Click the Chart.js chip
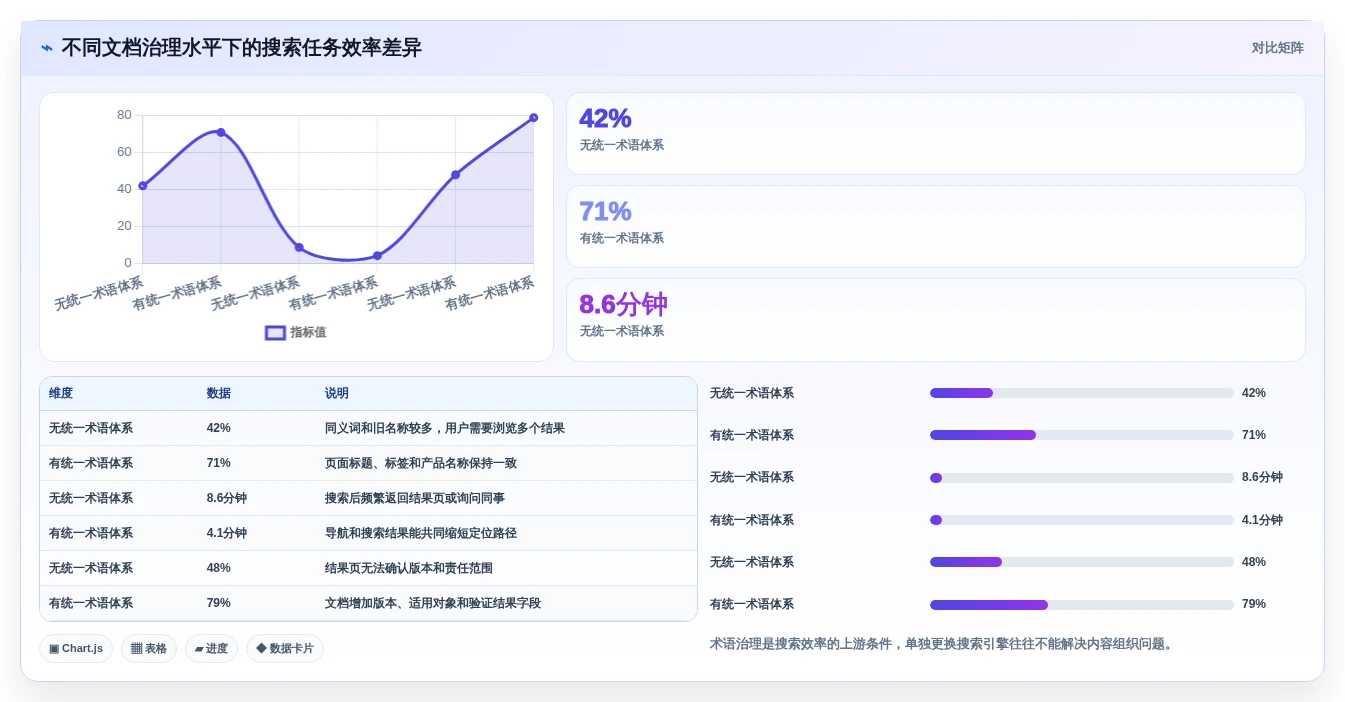 76,648
